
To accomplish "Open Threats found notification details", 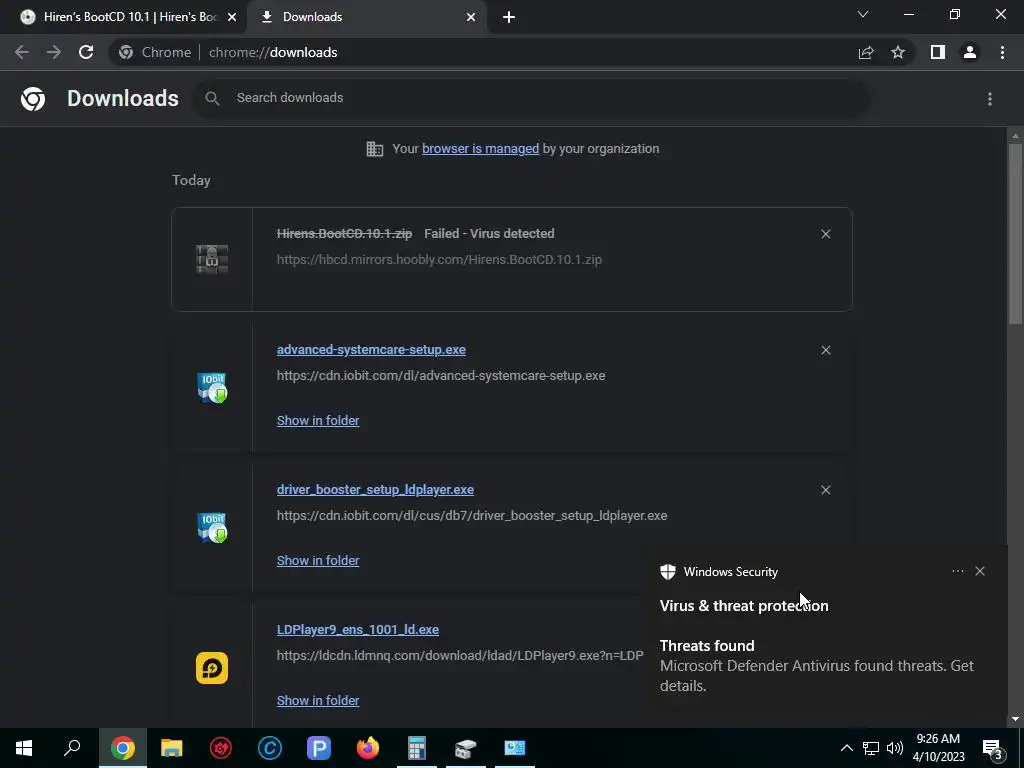I will [817, 666].
